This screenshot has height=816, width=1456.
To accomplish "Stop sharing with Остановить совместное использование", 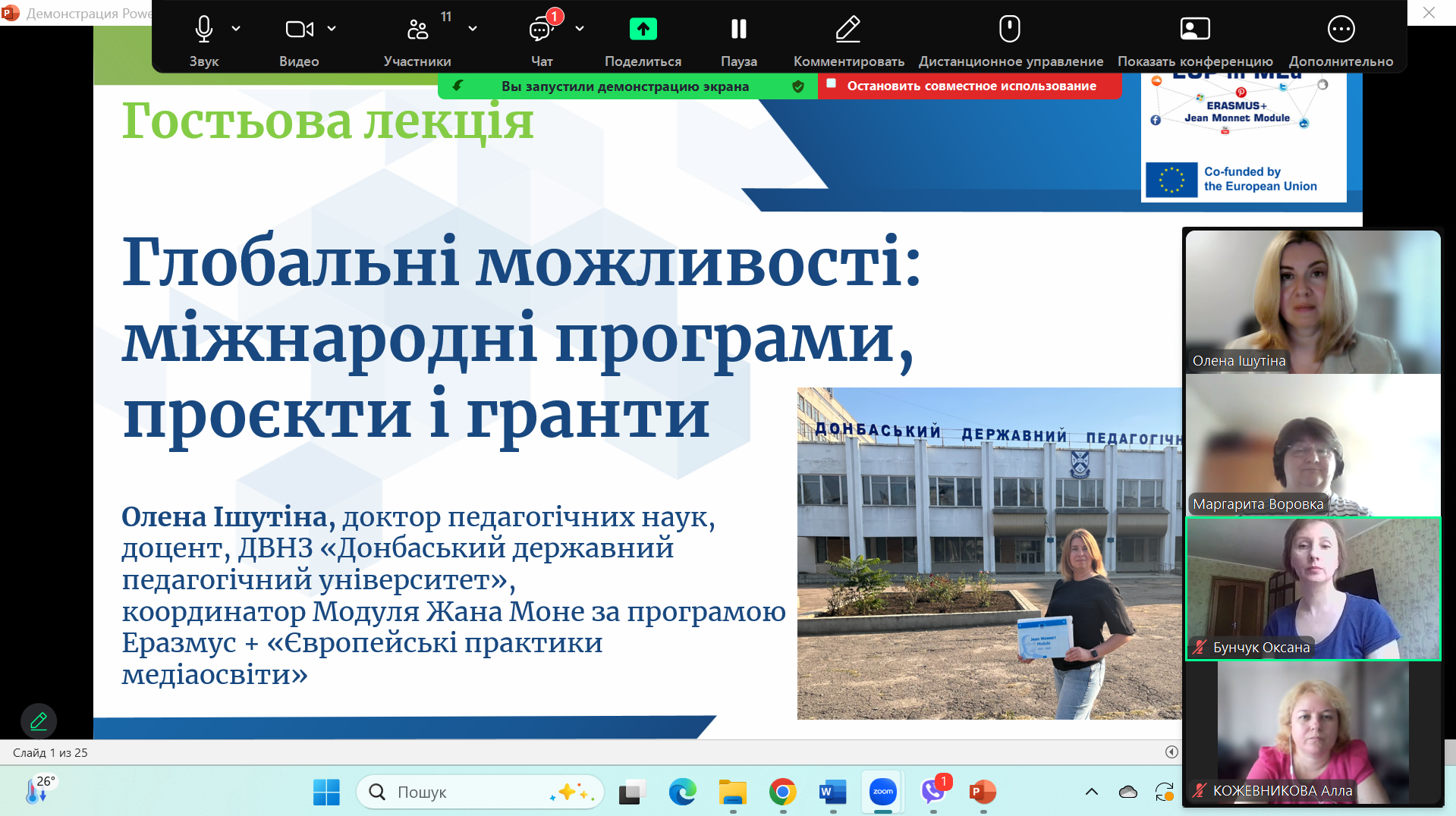I will pyautogui.click(x=970, y=86).
